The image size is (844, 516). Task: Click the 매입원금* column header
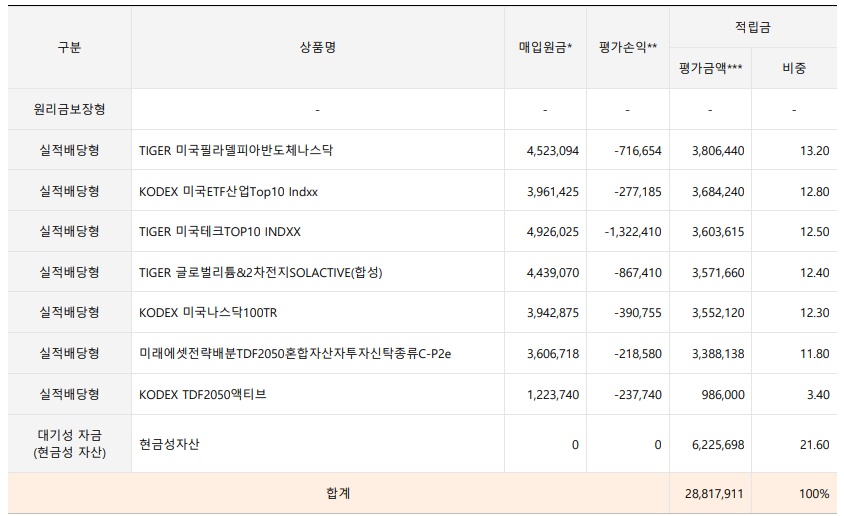click(x=545, y=47)
